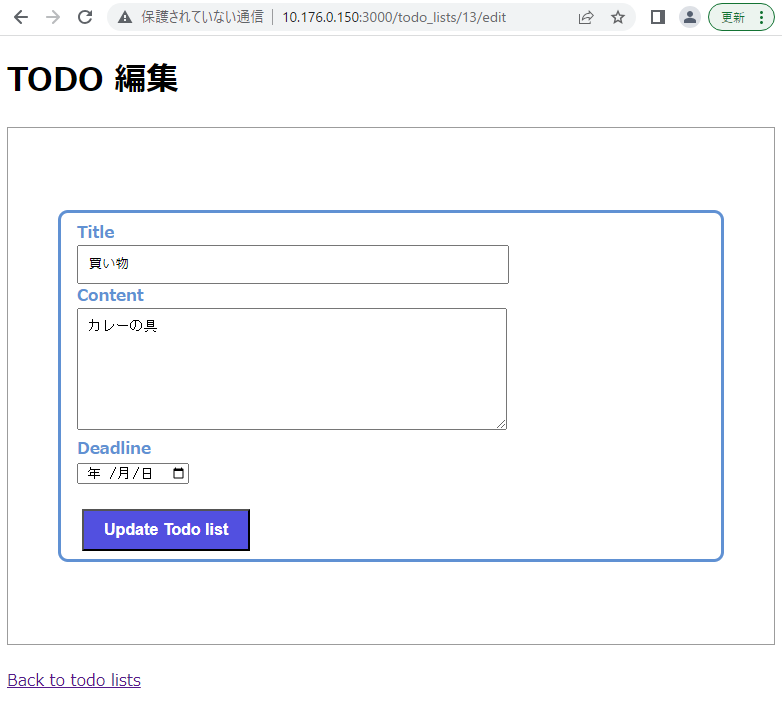782x701 pixels.
Task: Reload the current page
Action: tap(85, 17)
